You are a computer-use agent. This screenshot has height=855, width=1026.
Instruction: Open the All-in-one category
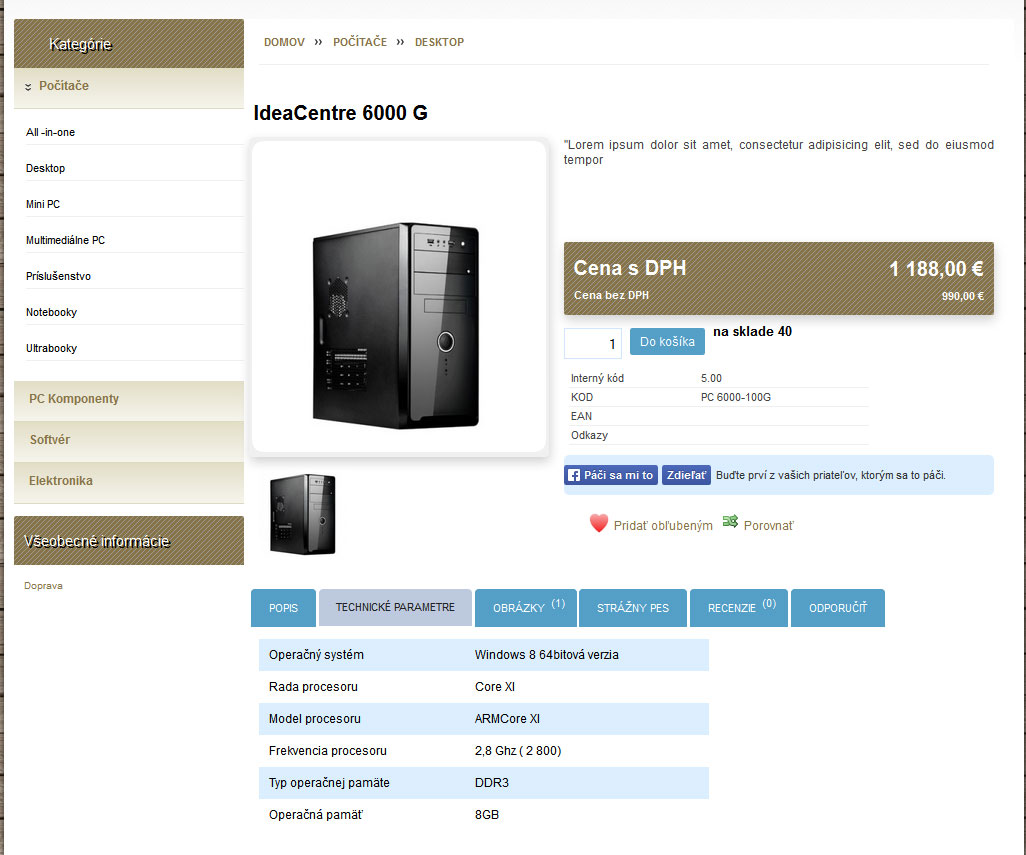click(x=50, y=132)
